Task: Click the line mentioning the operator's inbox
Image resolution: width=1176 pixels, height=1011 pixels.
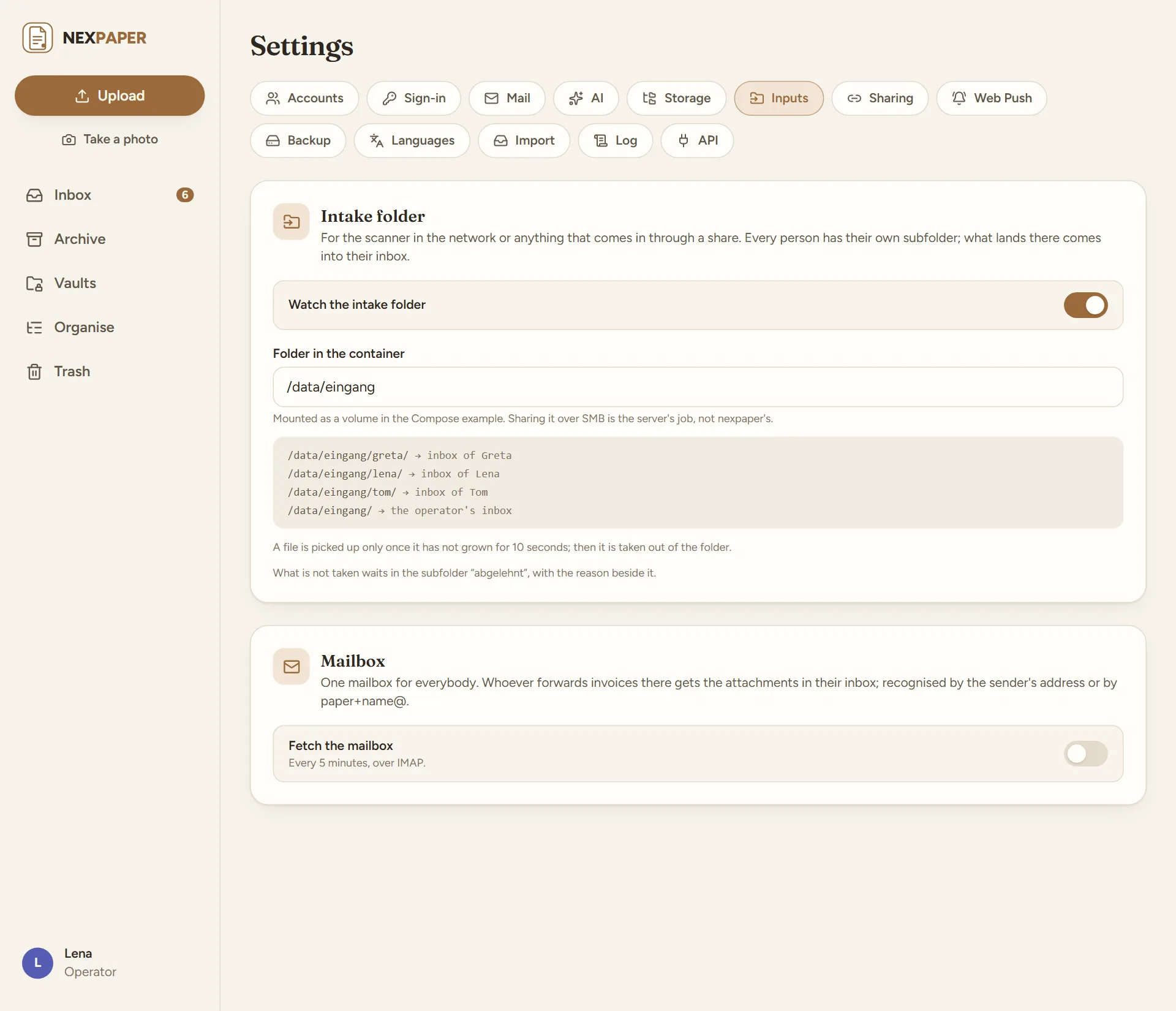Action: pyautogui.click(x=400, y=510)
